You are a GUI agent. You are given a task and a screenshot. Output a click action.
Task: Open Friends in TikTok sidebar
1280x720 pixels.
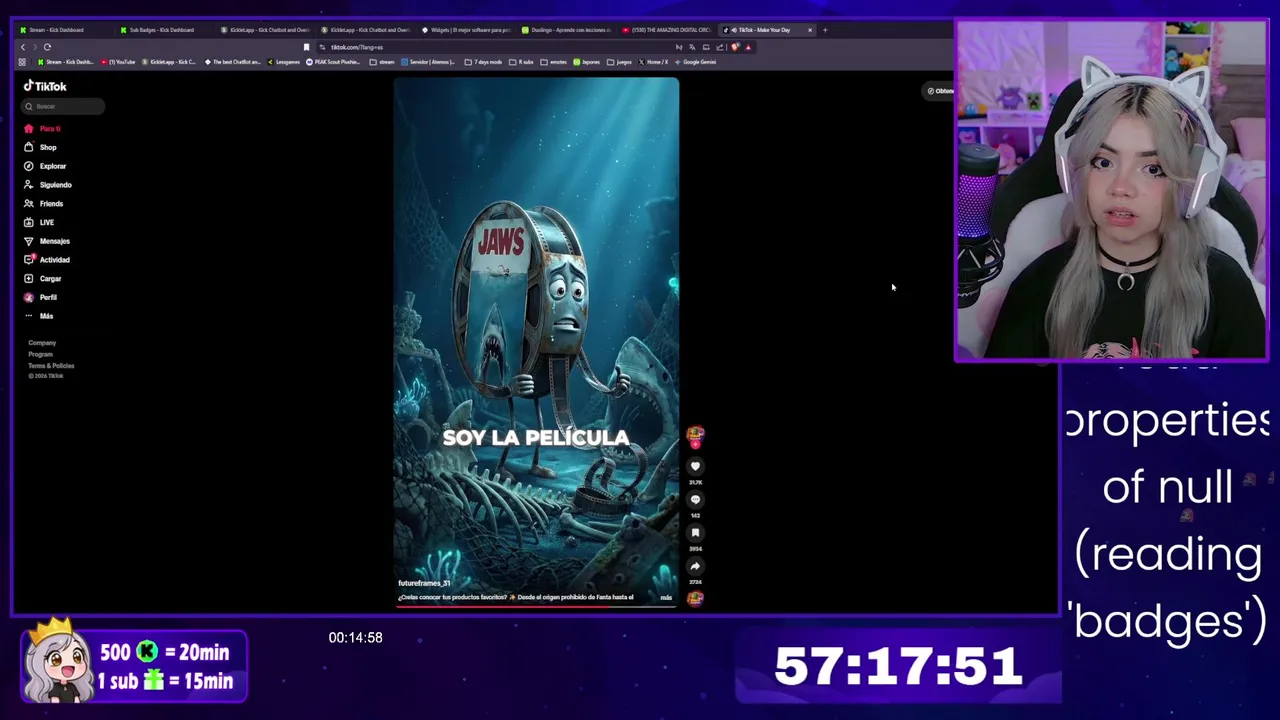click(x=44, y=203)
